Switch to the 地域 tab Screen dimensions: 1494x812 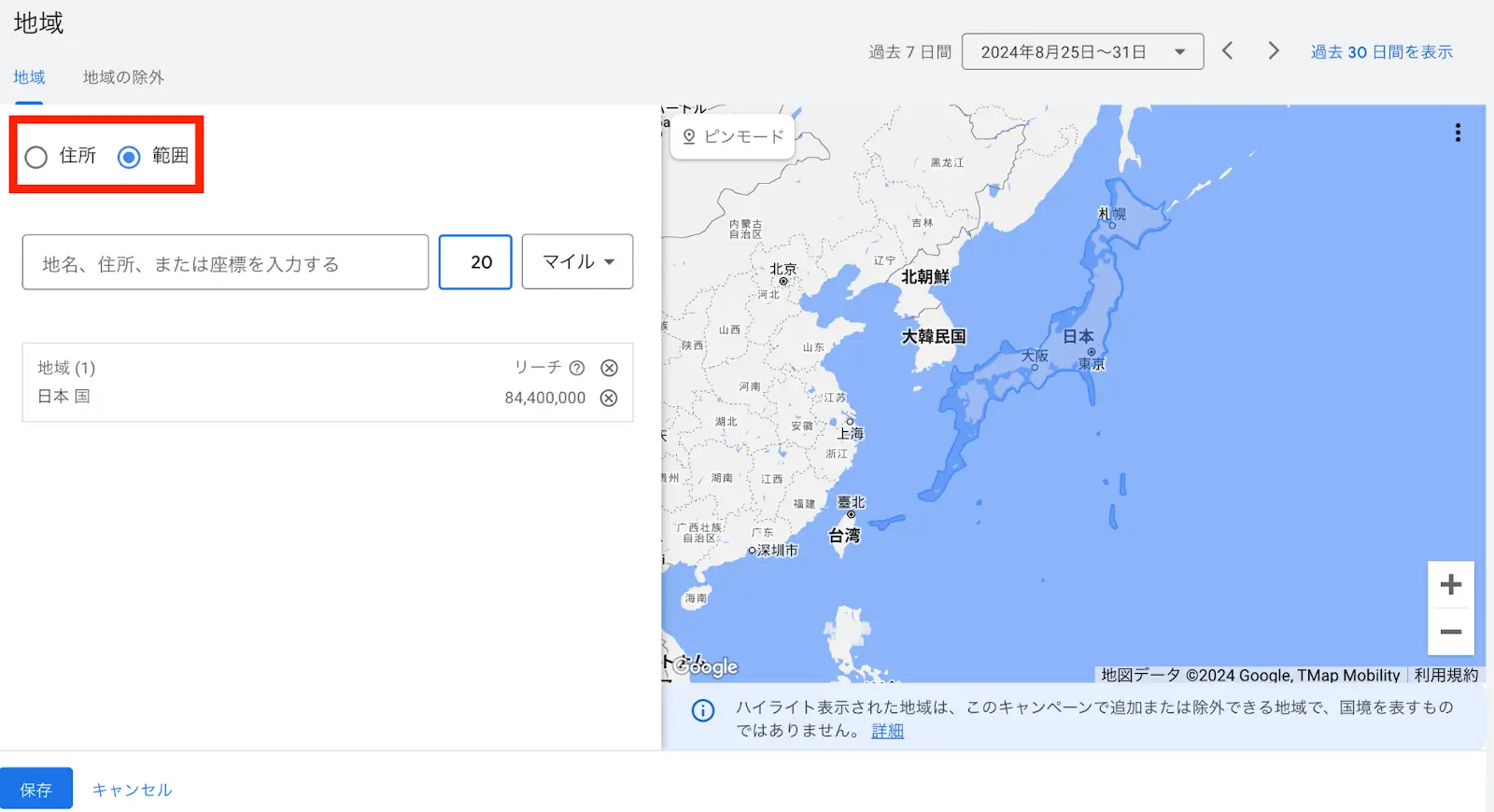(29, 77)
